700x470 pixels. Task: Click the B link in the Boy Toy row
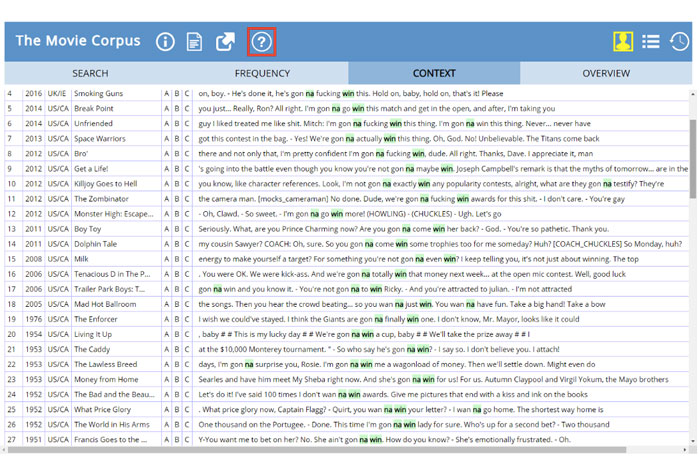(177, 229)
